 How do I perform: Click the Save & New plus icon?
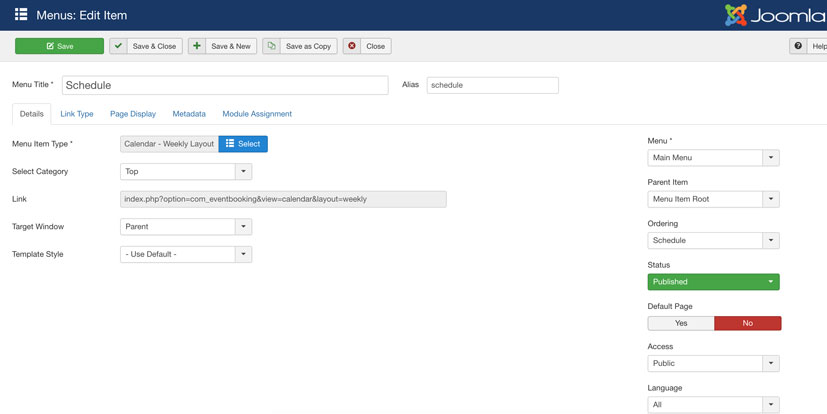[x=197, y=46]
